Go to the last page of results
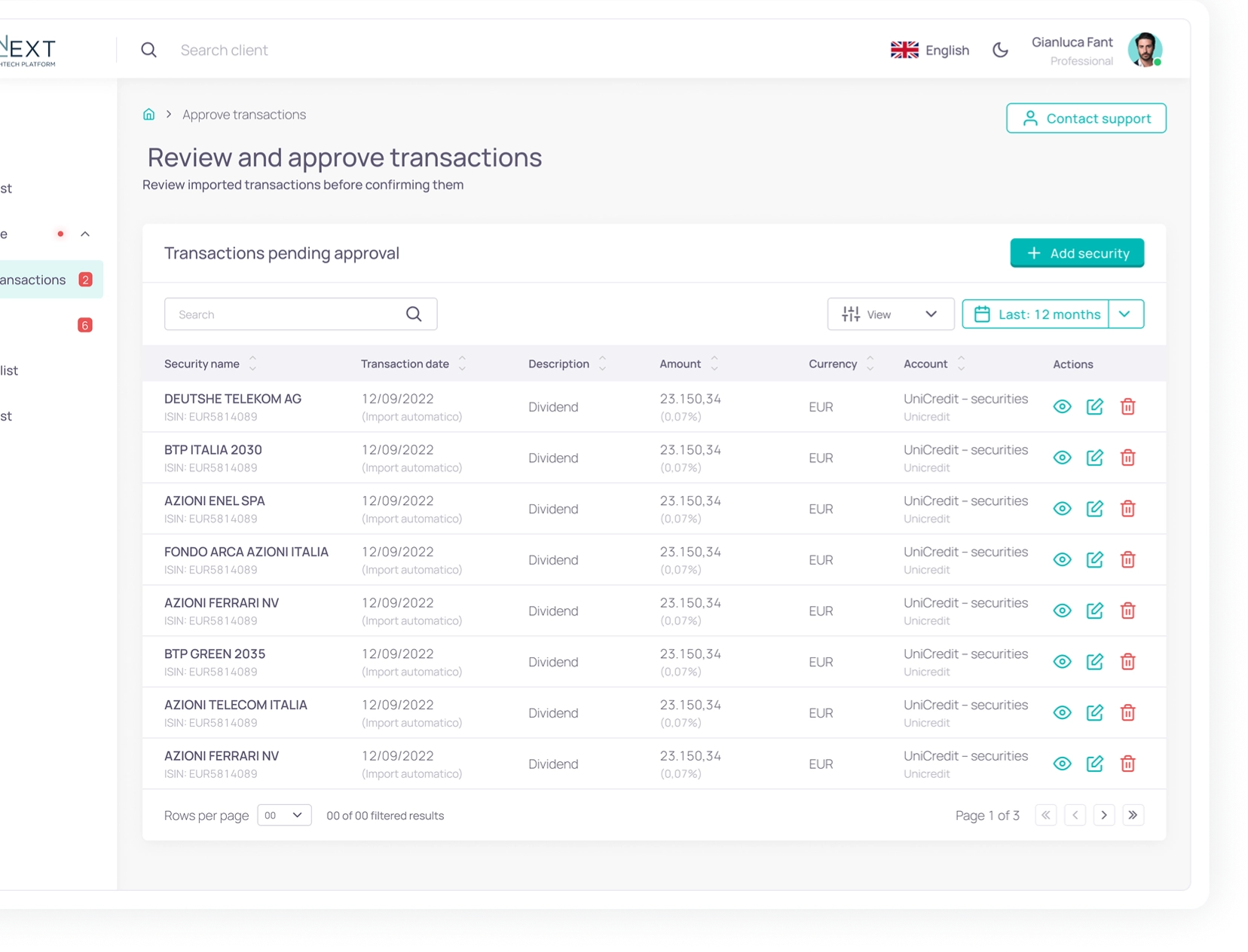1248x952 pixels. click(1133, 816)
